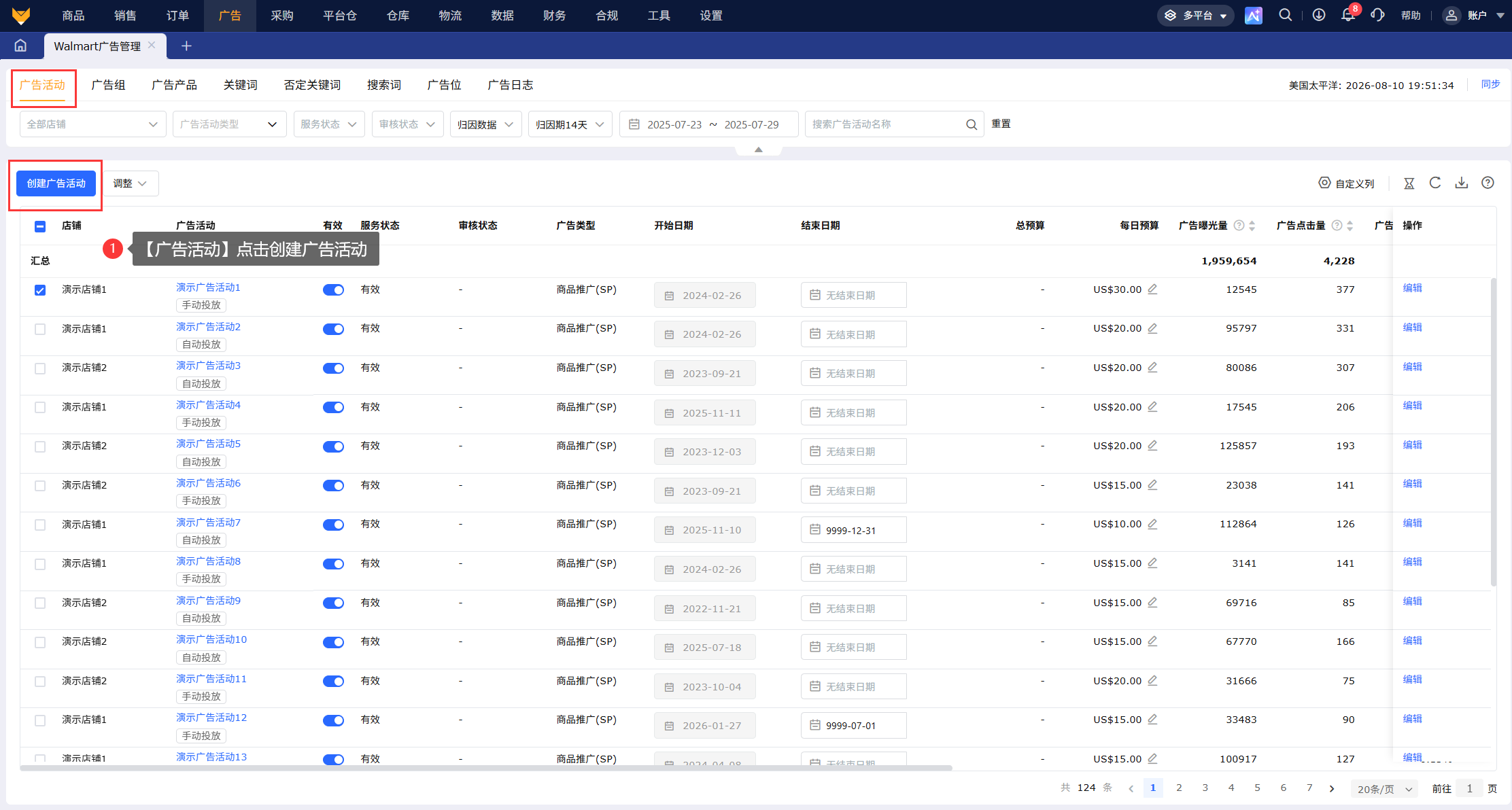Close the Walmart广告管理 tab

152,45
